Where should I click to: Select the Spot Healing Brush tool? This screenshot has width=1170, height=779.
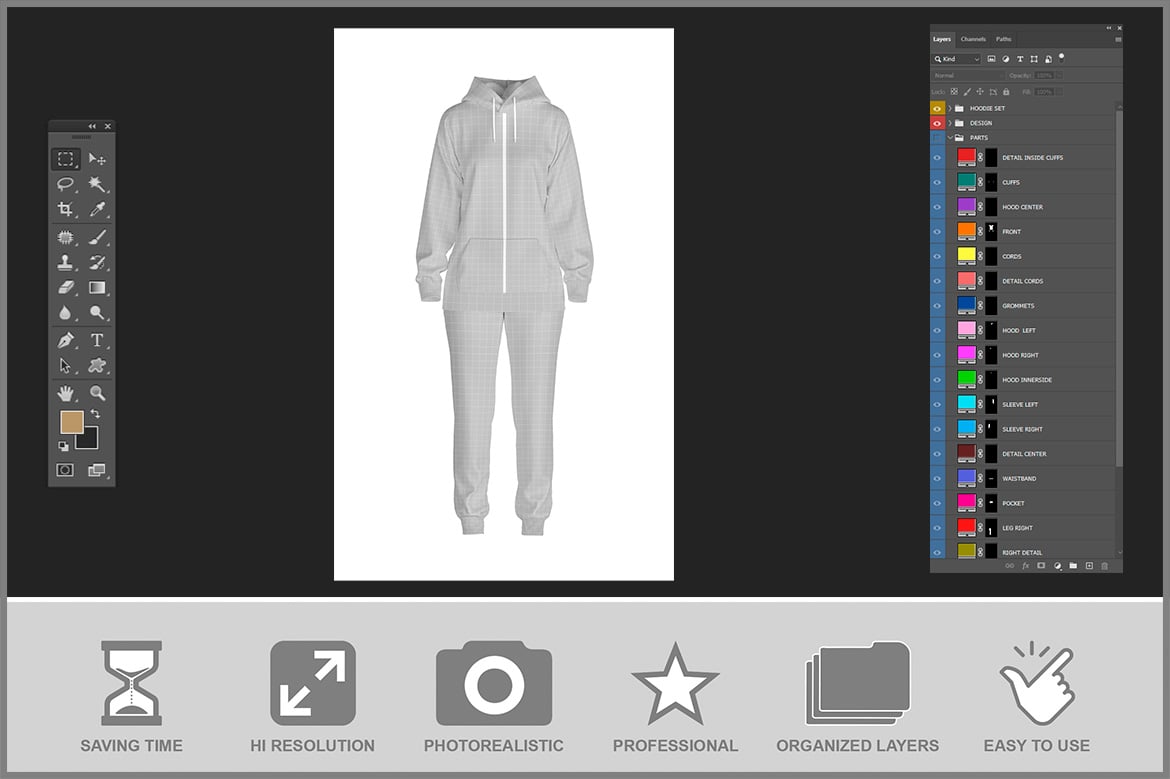tap(66, 237)
